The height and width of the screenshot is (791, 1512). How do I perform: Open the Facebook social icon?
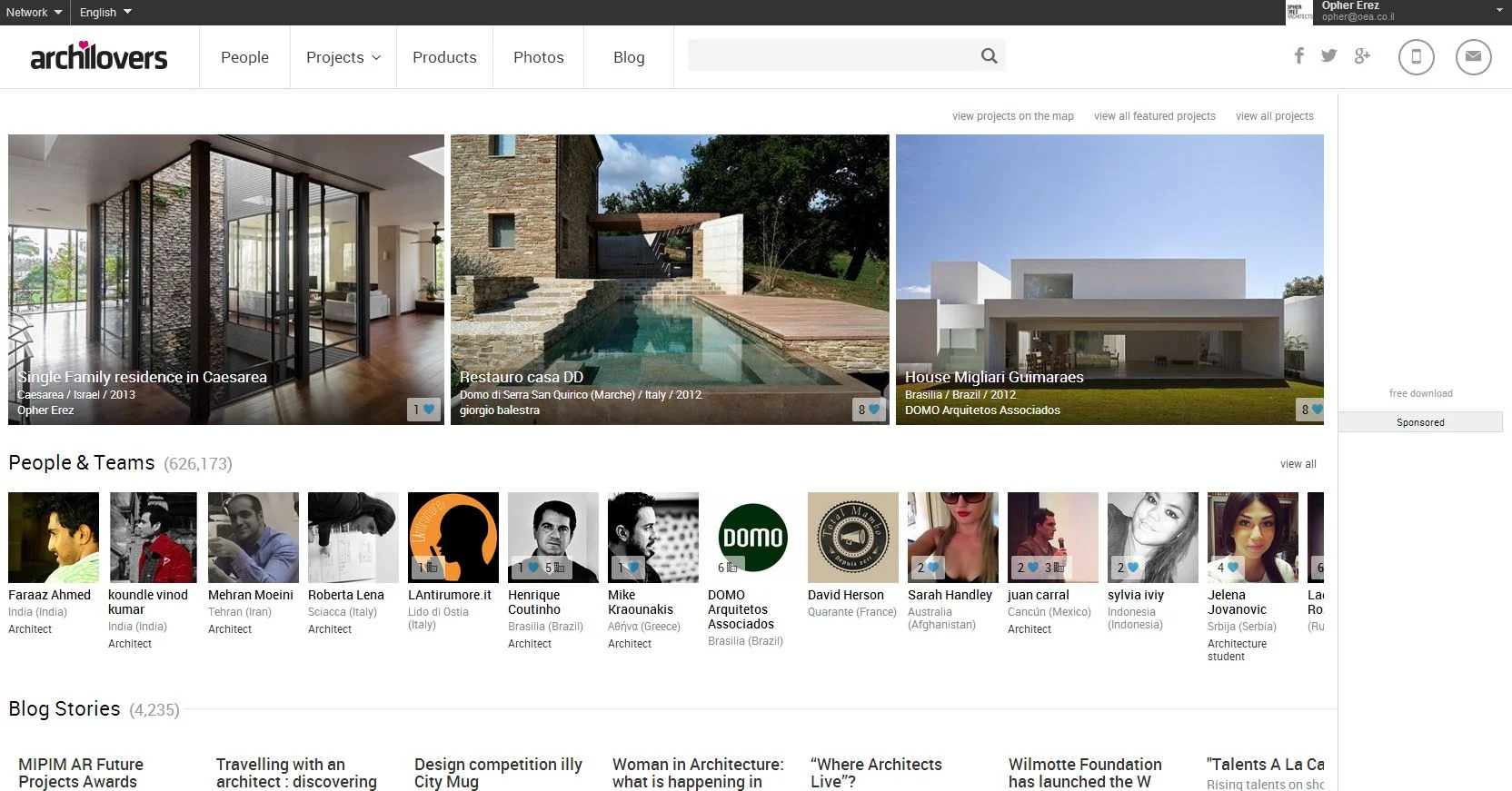pyautogui.click(x=1299, y=56)
